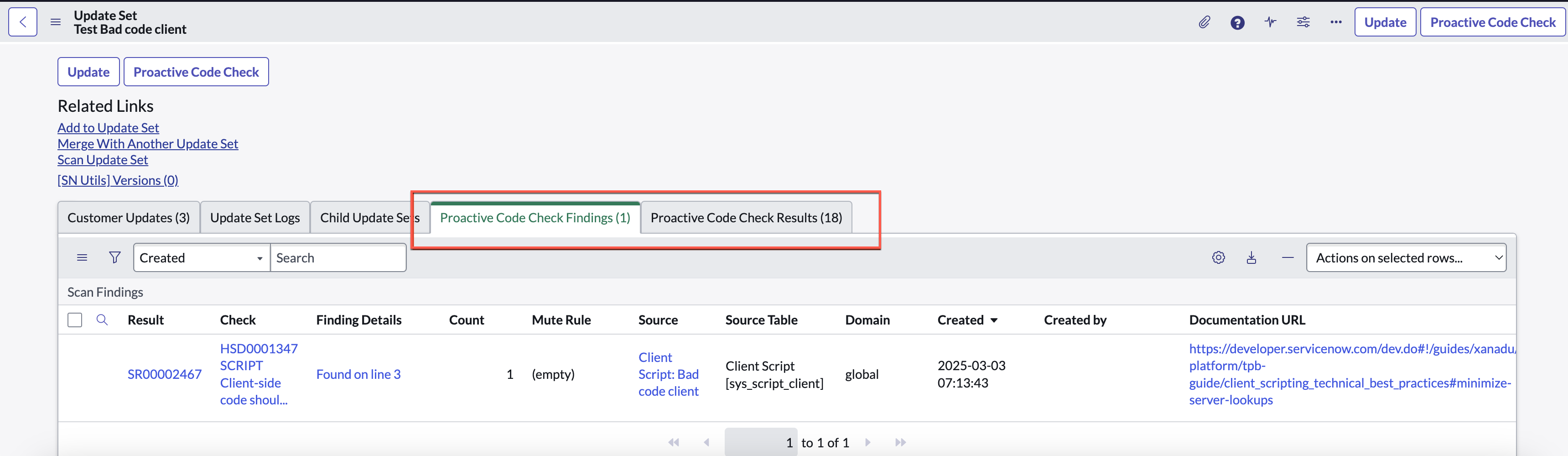Switch to Proactive Code Check Results tab
This screenshot has width=1568, height=456.
[x=746, y=218]
